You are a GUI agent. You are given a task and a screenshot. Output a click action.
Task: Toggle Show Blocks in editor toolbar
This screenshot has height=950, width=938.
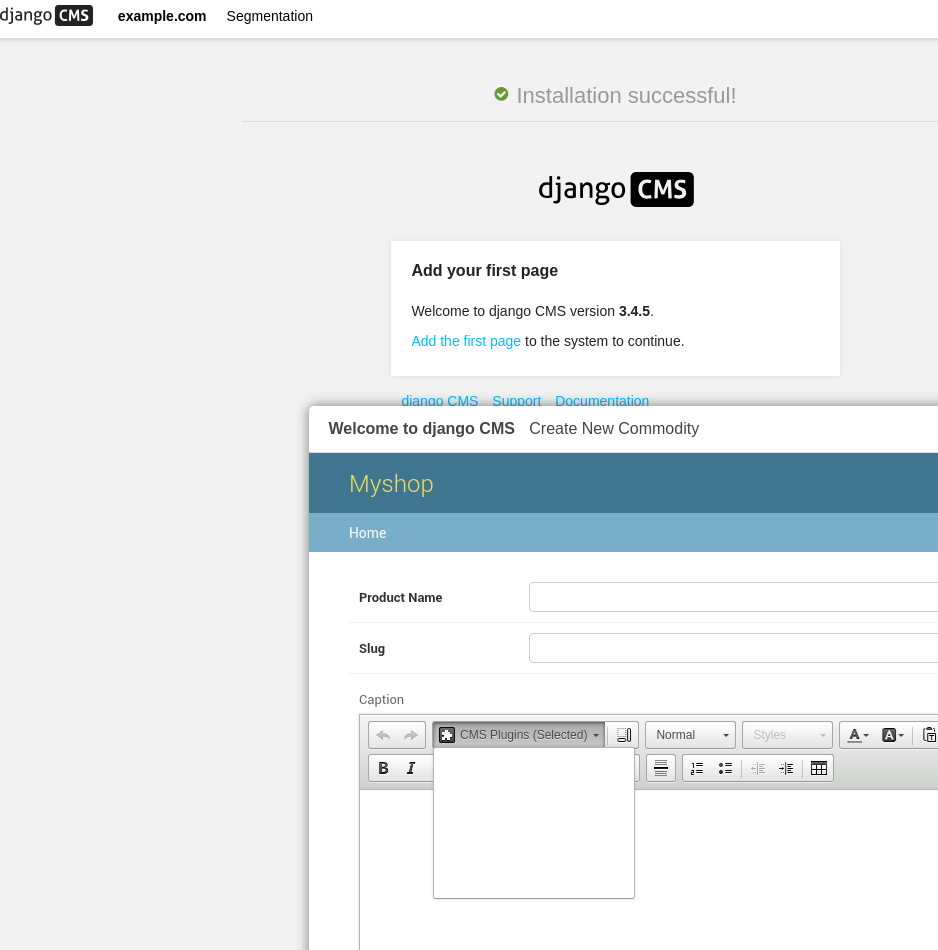point(624,736)
